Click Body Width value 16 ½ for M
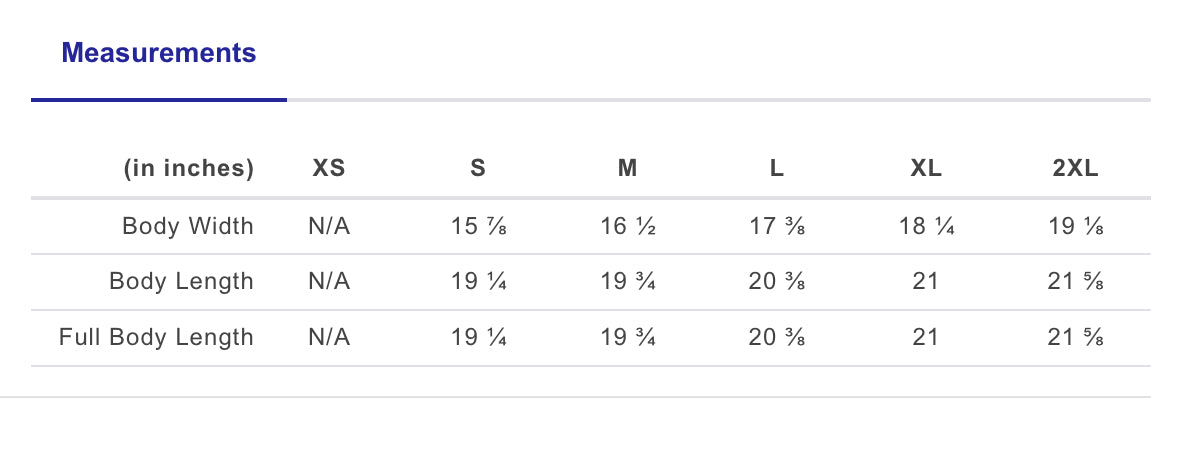This screenshot has height=449, width=1198. [627, 226]
